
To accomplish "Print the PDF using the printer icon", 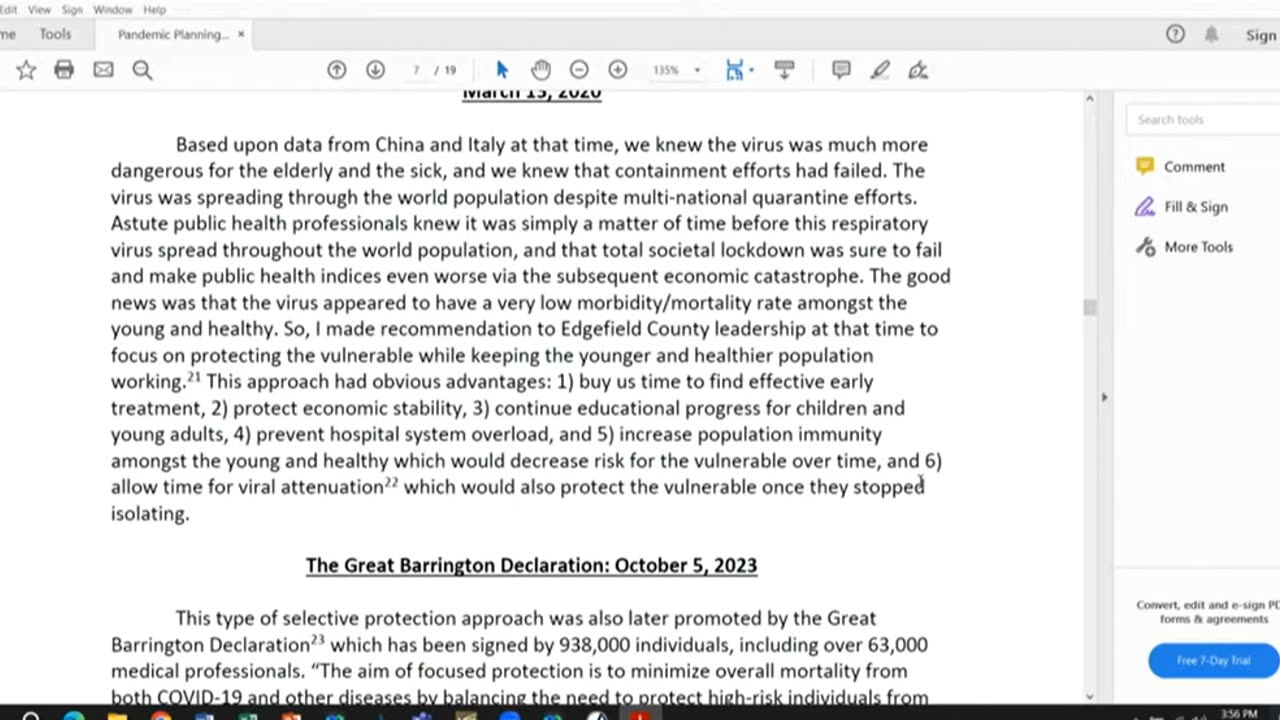I will pos(64,70).
